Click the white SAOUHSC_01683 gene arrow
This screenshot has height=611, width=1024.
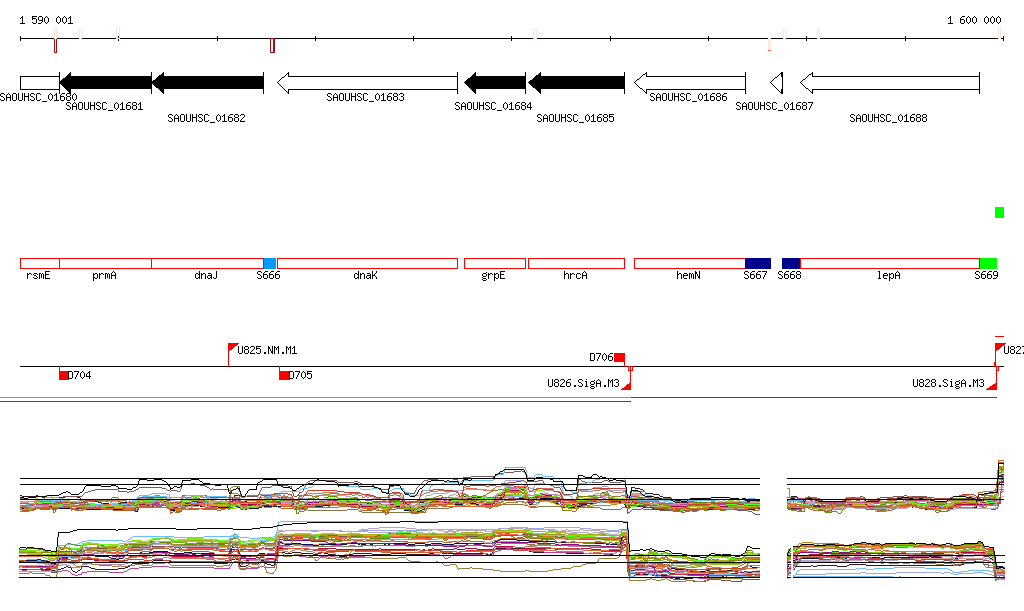click(x=366, y=83)
